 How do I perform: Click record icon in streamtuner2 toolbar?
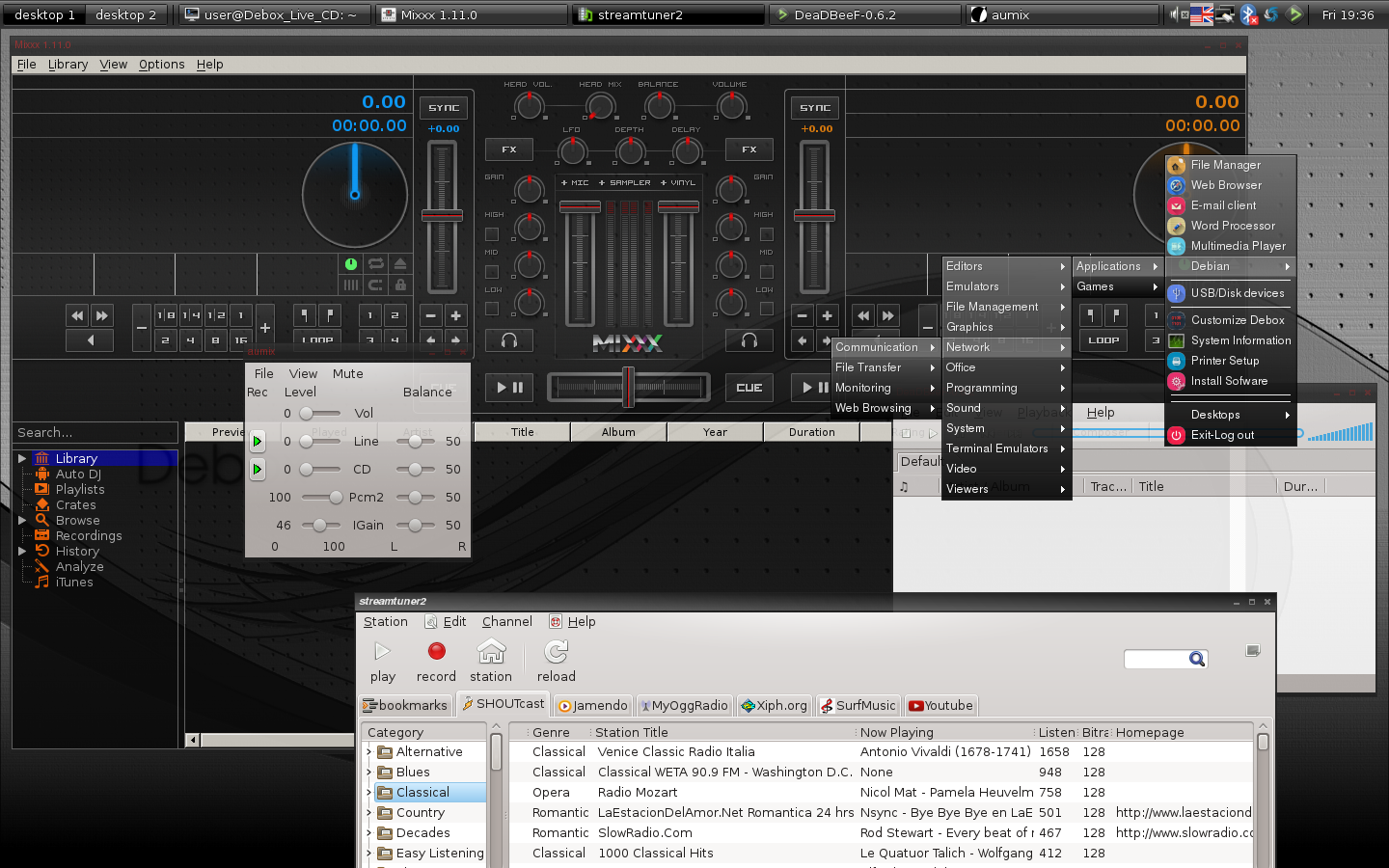pos(436,652)
